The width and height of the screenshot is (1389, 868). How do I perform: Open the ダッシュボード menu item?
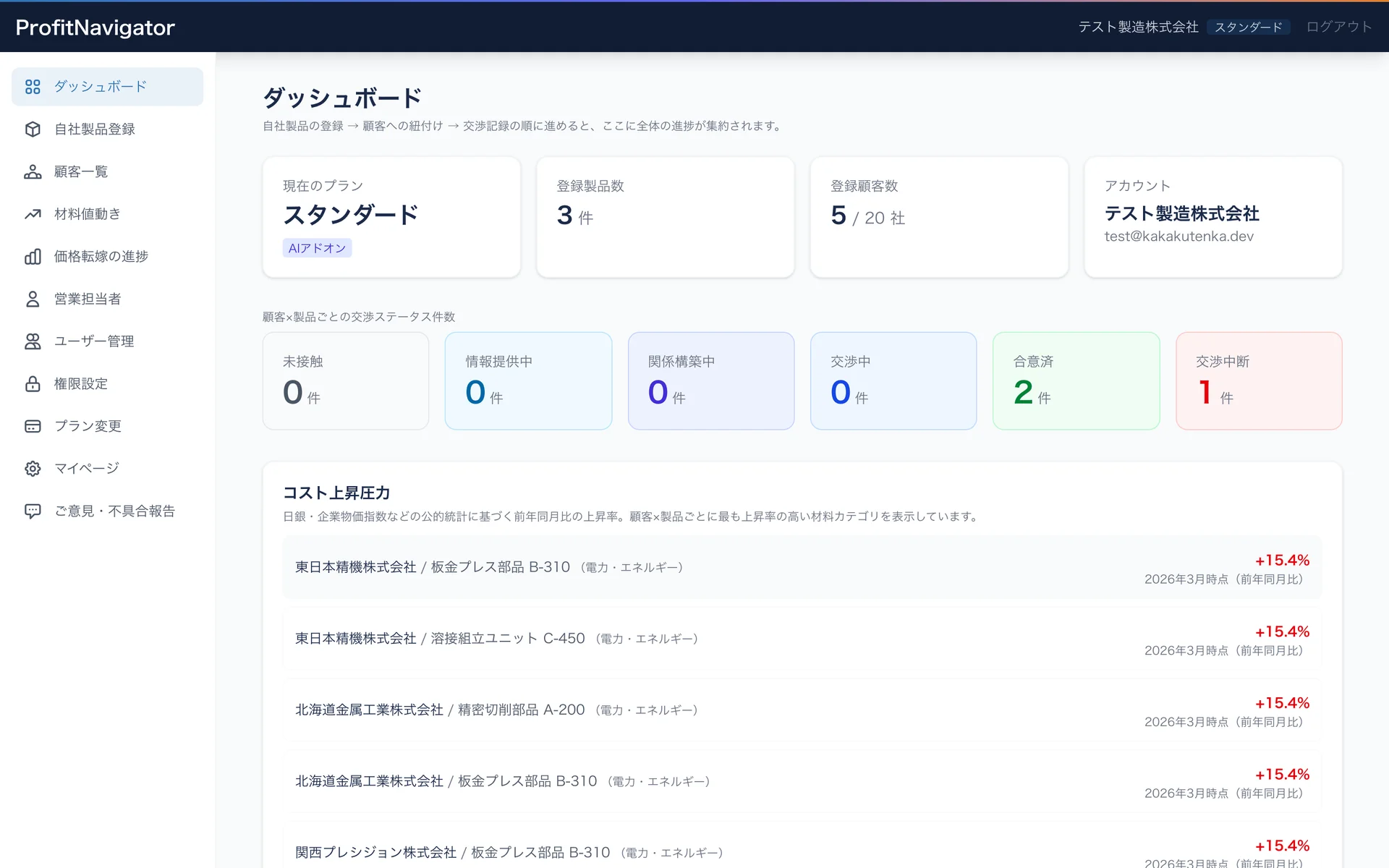(x=107, y=87)
